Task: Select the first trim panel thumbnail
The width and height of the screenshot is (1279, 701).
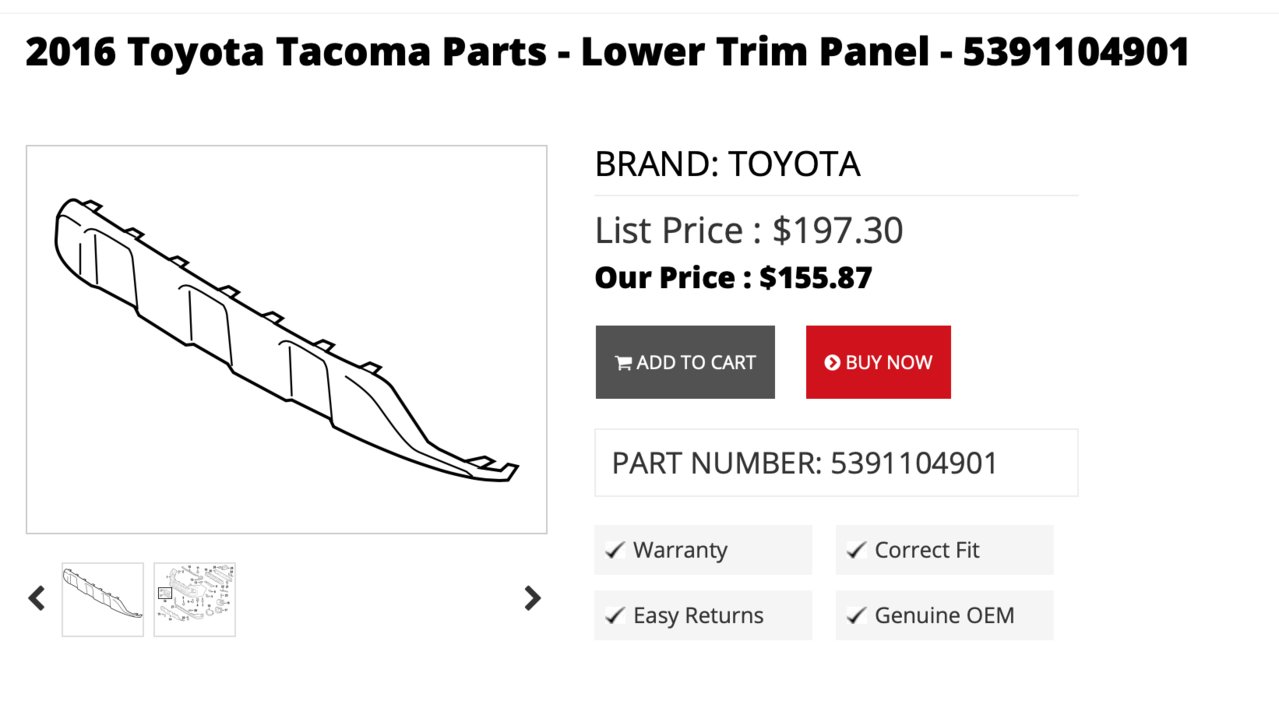Action: (103, 599)
